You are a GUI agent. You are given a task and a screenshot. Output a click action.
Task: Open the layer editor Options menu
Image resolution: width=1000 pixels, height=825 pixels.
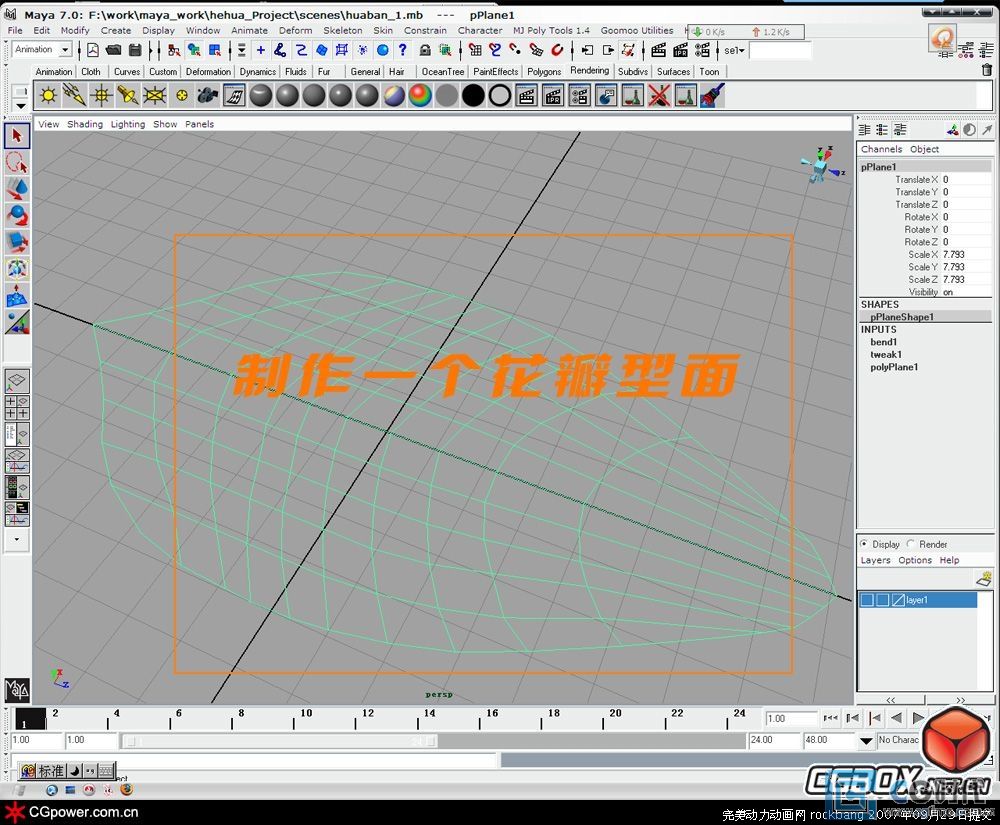pos(915,560)
